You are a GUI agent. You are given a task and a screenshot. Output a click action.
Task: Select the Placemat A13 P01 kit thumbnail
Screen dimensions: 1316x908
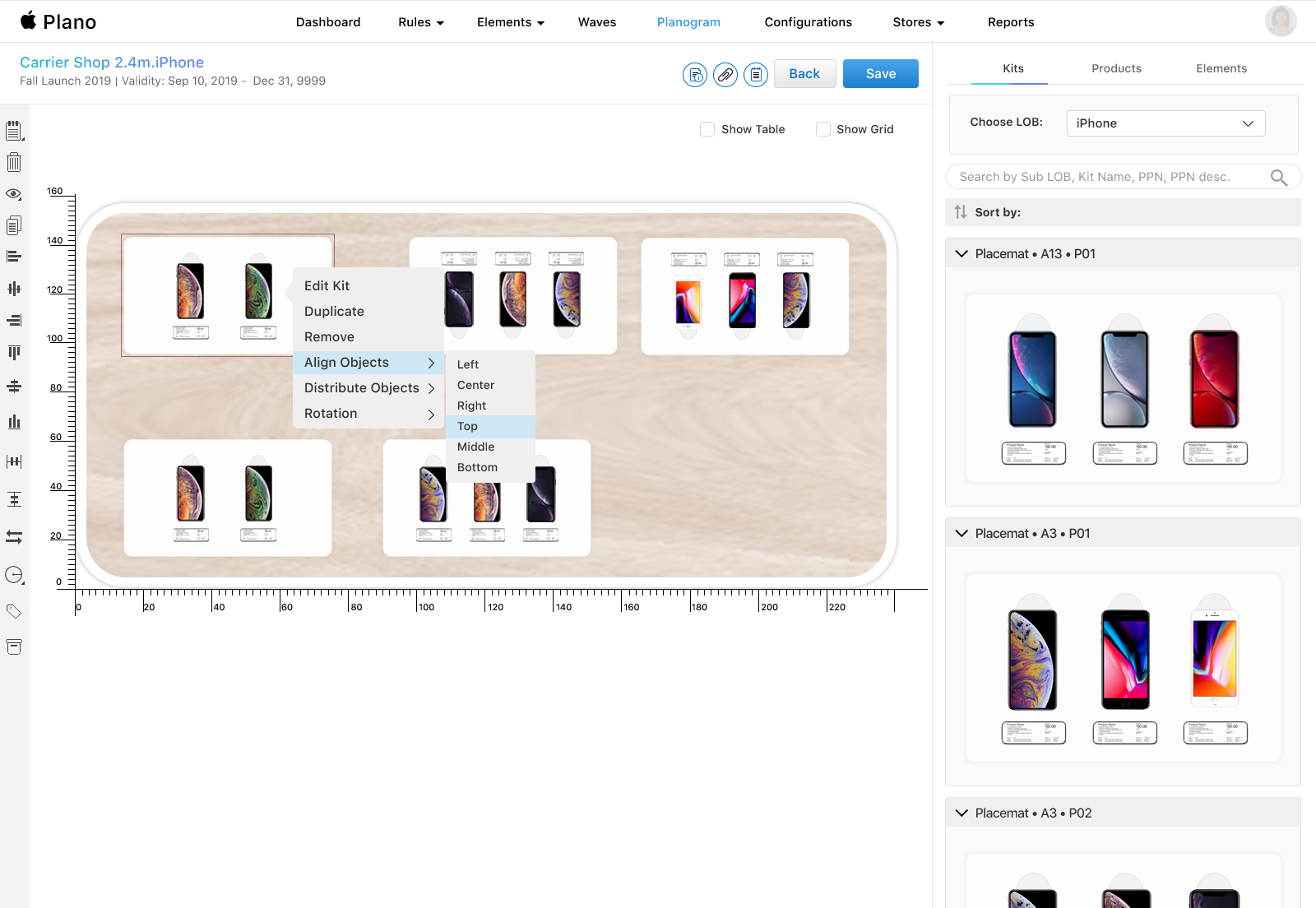pos(1124,388)
